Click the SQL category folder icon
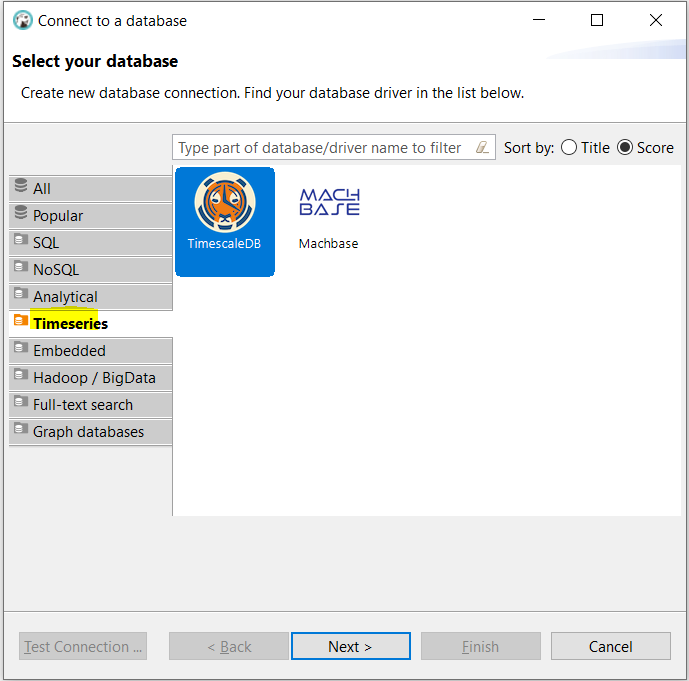Screen dimensions: 689x681 pyautogui.click(x=21, y=239)
